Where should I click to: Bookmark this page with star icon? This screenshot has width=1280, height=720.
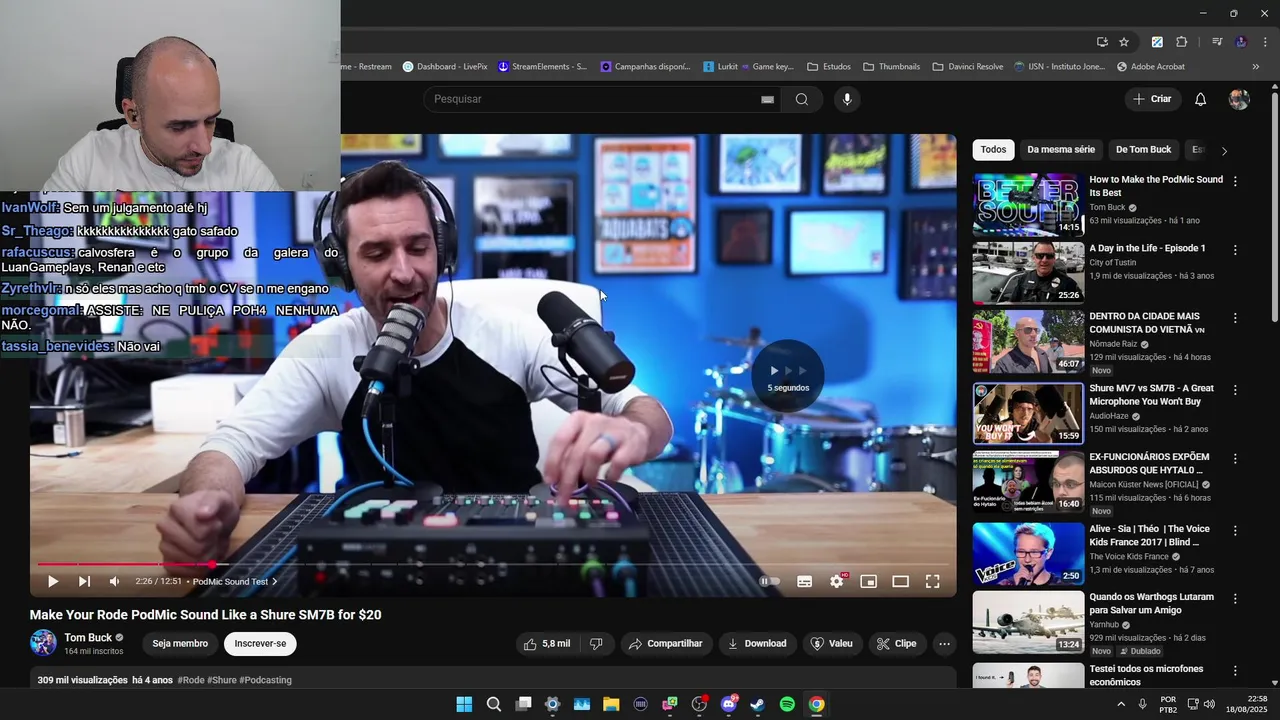1124,42
